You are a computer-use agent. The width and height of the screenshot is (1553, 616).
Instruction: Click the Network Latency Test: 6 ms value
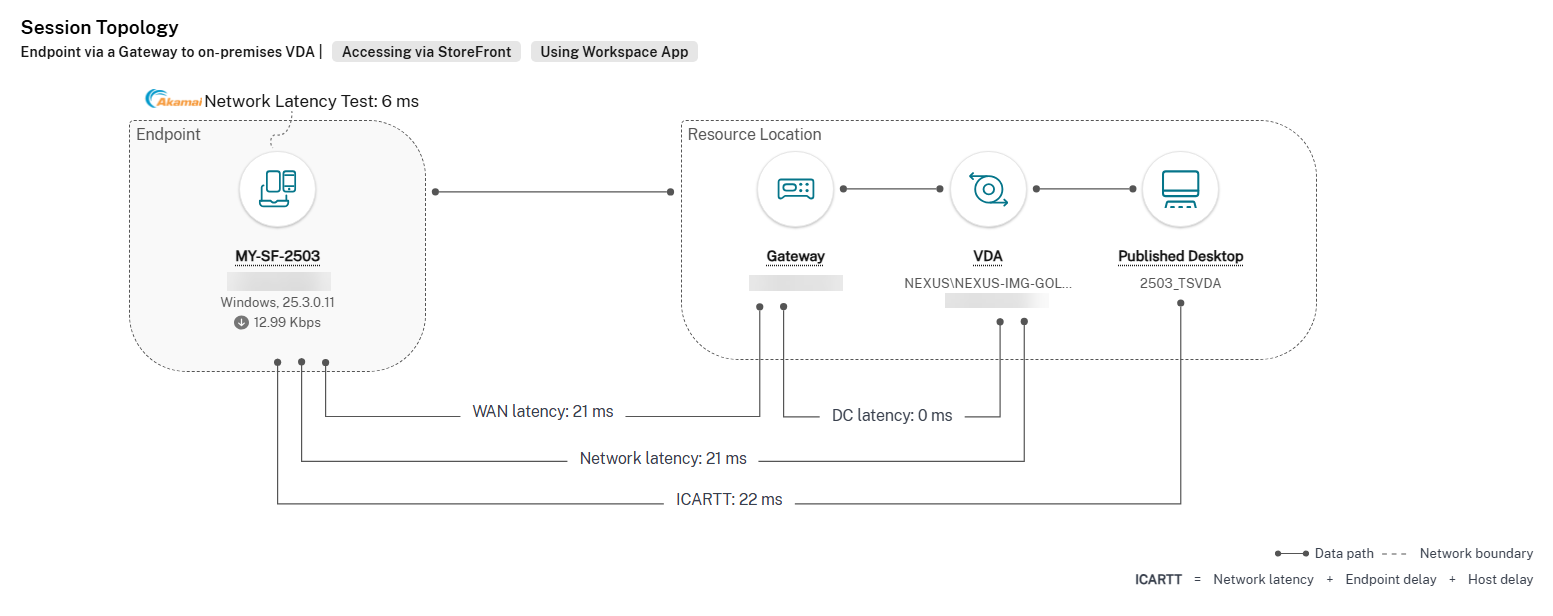point(312,100)
